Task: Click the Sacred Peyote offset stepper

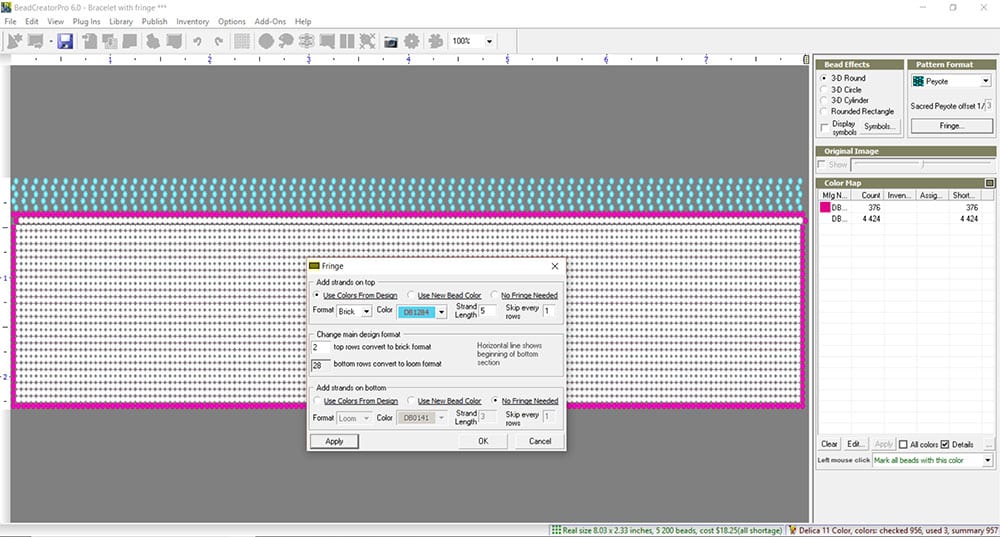Action: click(989, 105)
